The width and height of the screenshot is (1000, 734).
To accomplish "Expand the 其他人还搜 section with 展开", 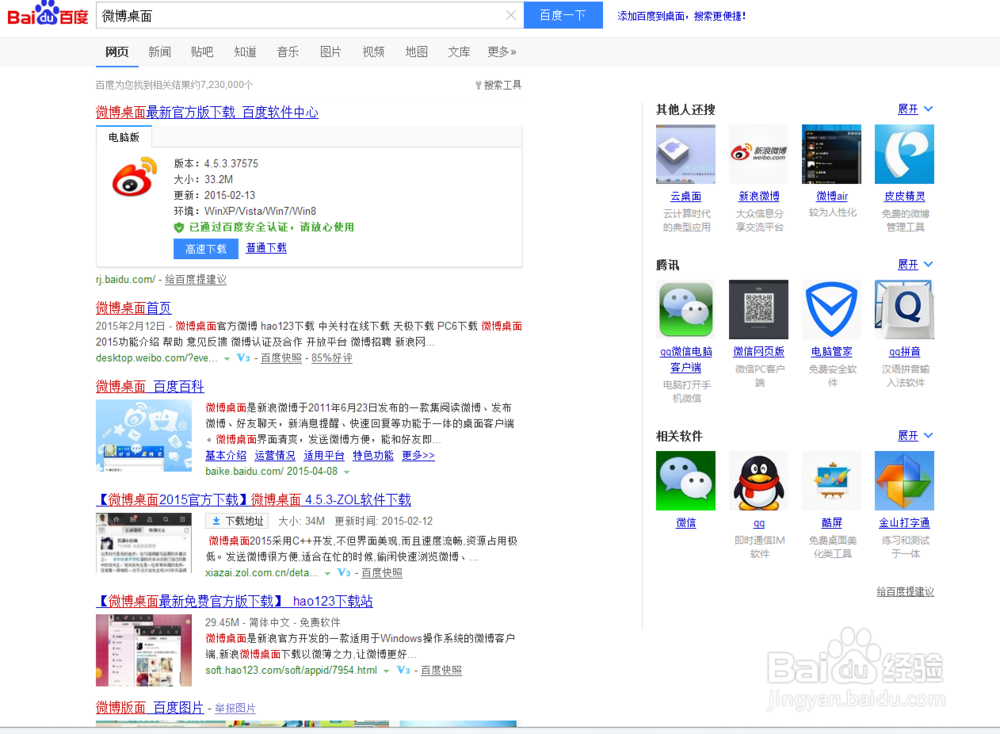I will point(915,110).
